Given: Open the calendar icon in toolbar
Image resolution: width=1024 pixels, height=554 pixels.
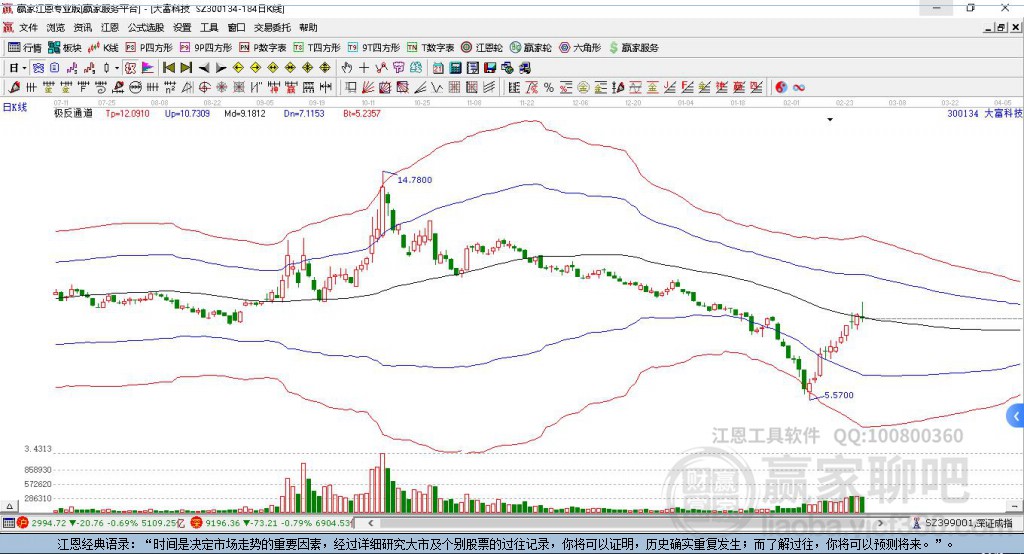Looking at the screenshot, I should pos(438,68).
